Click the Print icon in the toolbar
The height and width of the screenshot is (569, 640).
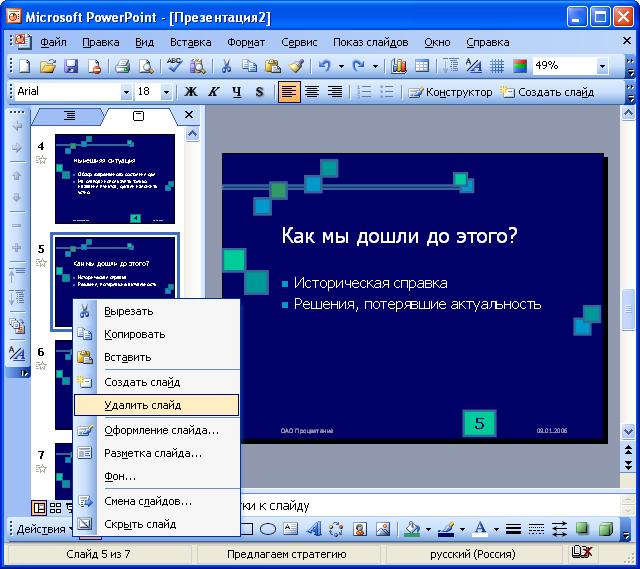[x=122, y=66]
